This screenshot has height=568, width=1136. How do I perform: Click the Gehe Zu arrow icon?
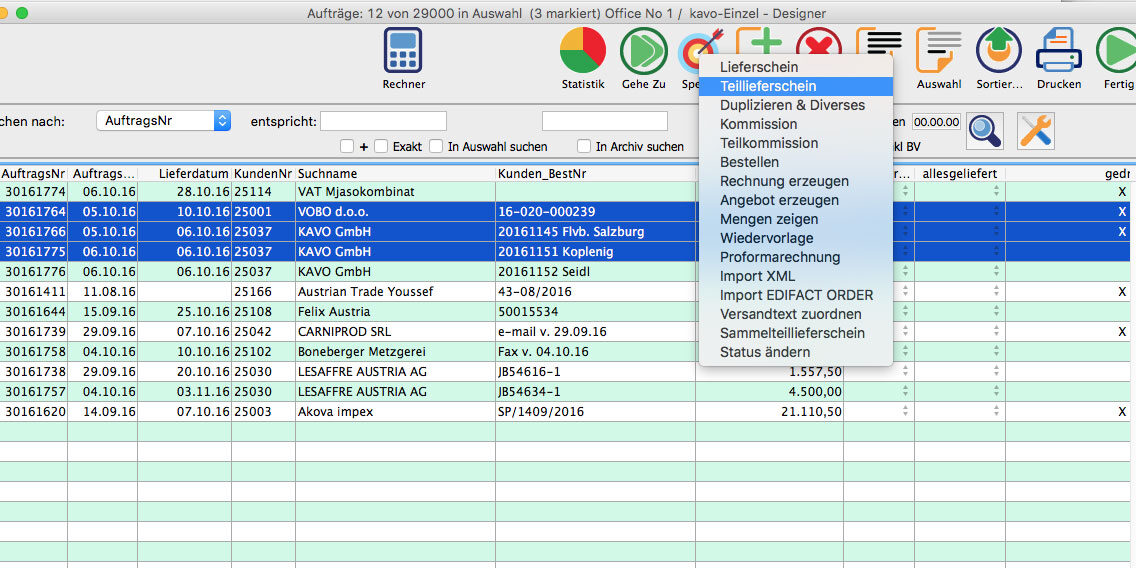pos(643,50)
